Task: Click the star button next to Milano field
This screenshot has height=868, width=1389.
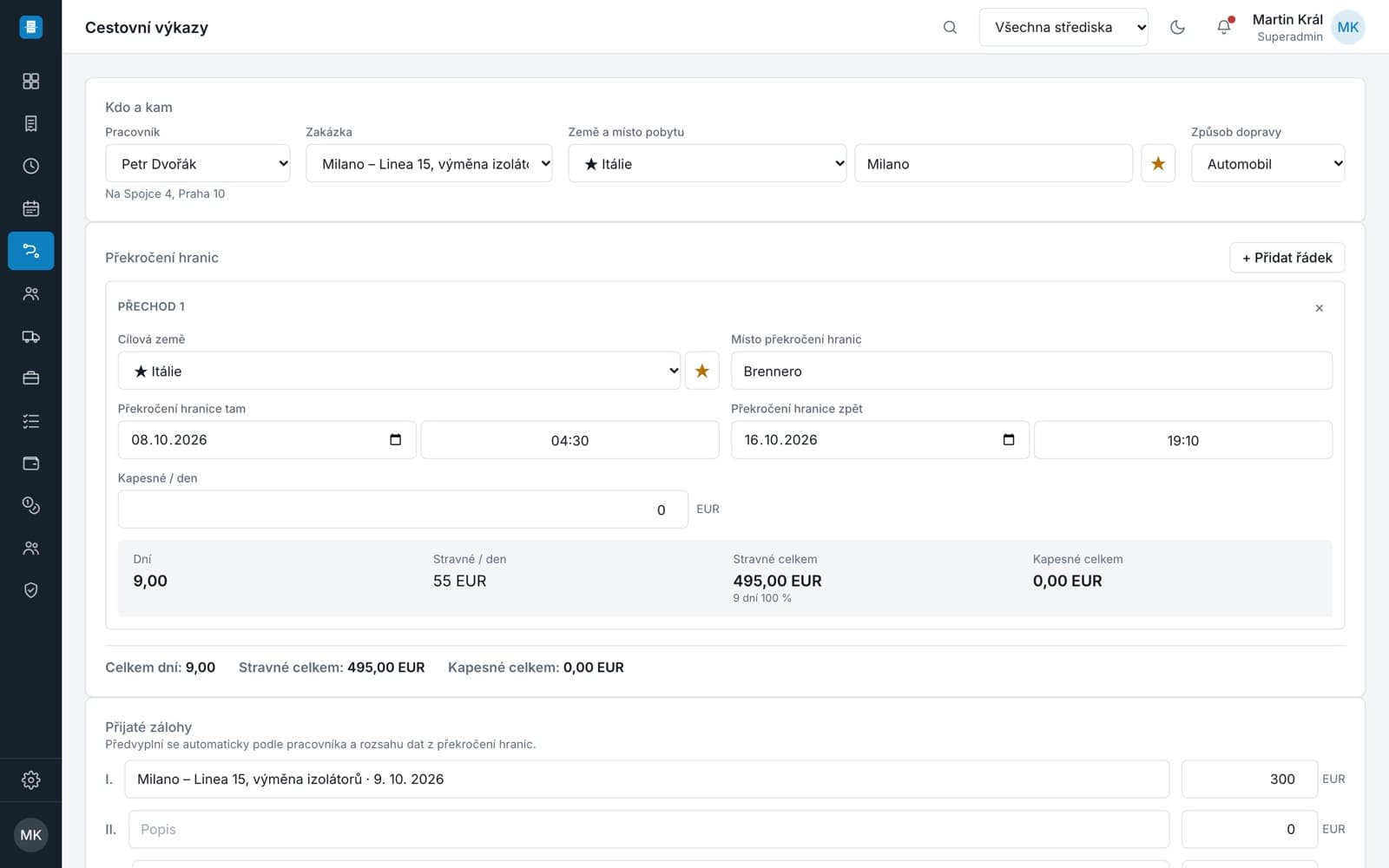Action: pos(1158,163)
